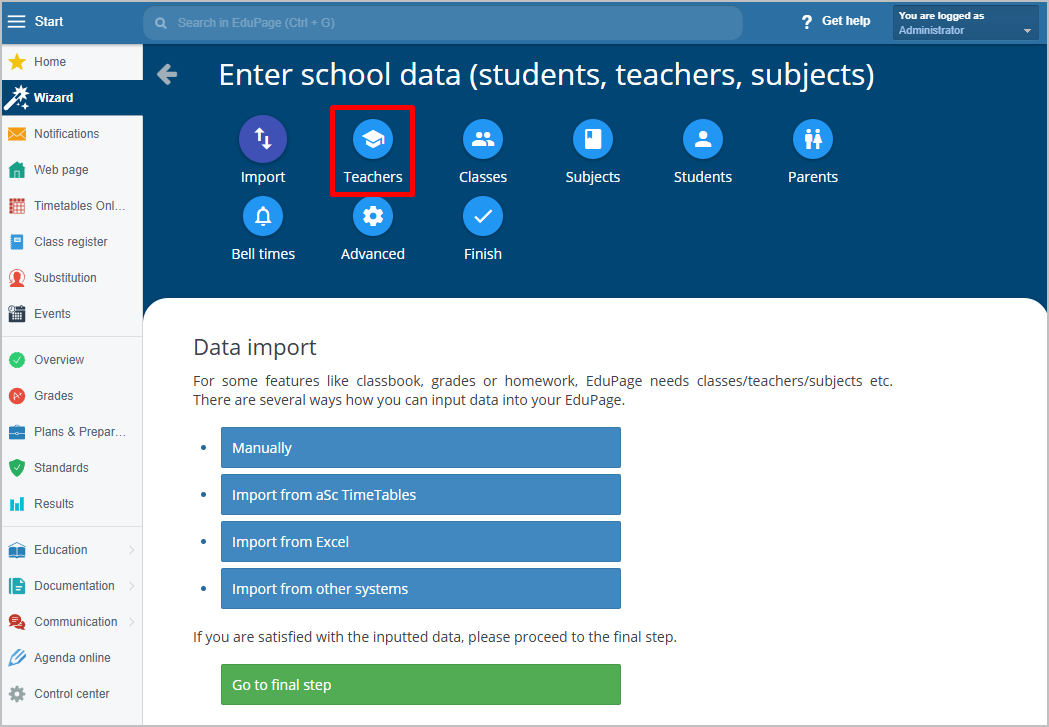Click the green Go to final step button
The height and width of the screenshot is (727, 1049).
[x=421, y=684]
